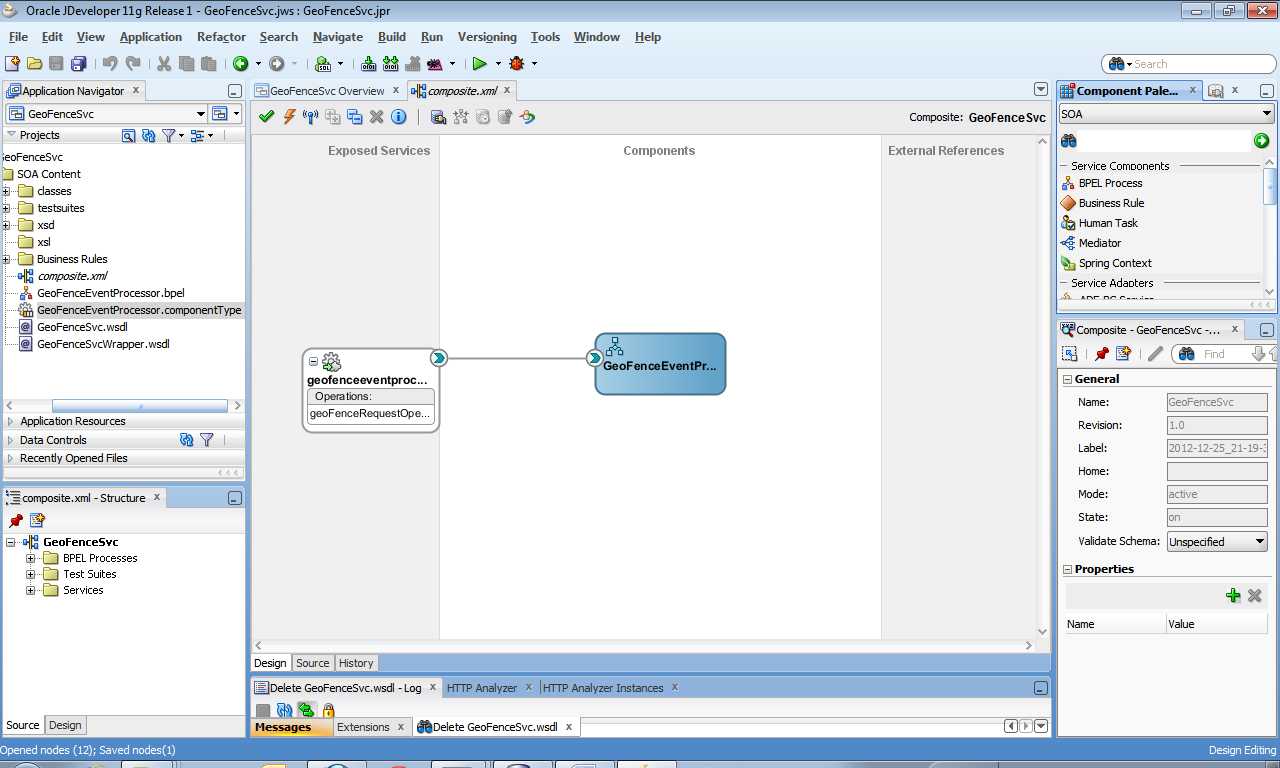Expand the Recently Opened Files section
This screenshot has width=1280, height=768.
coord(11,458)
